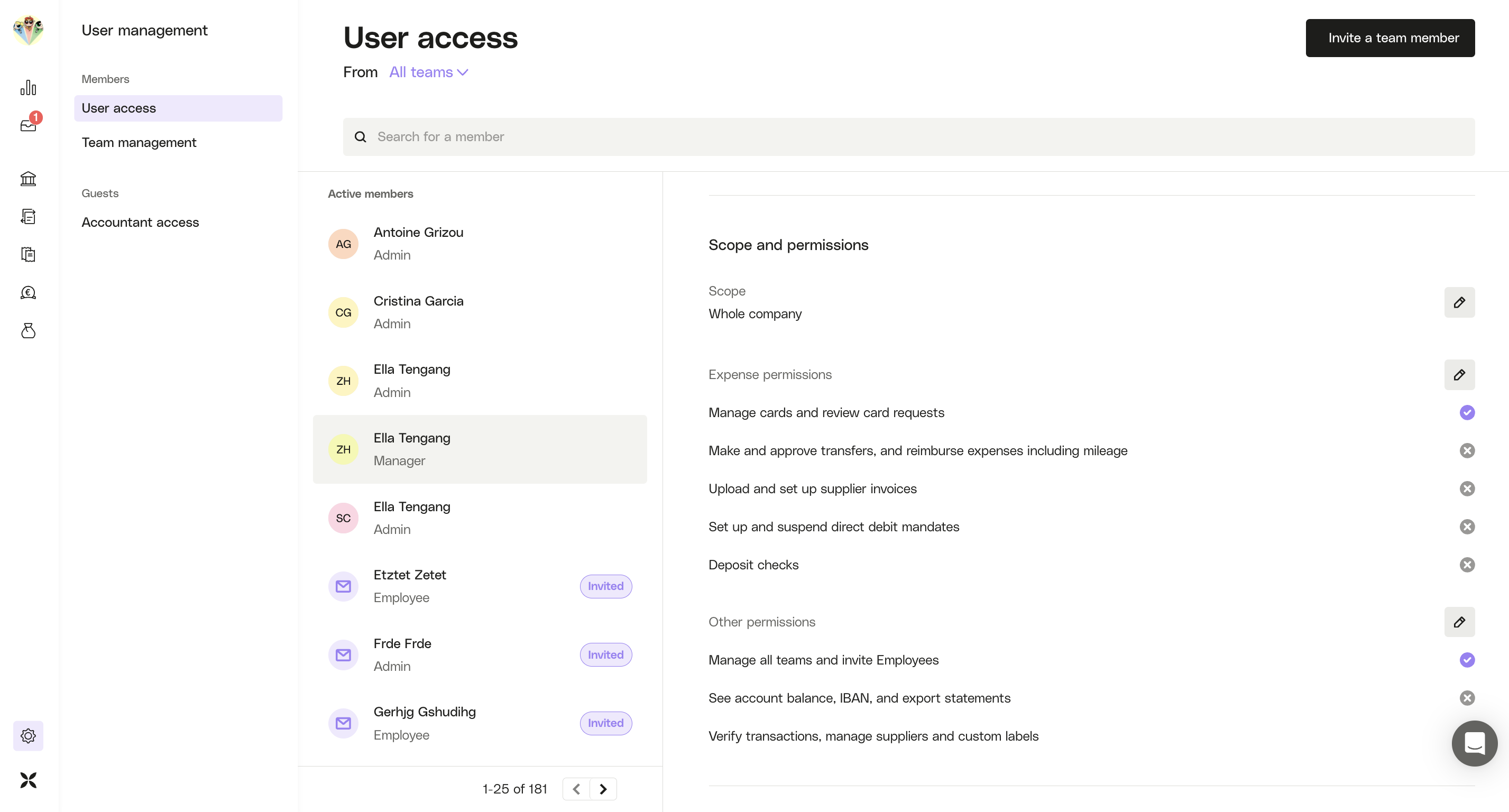Toggle Manage cards and review card requests status
This screenshot has height=812, width=1509.
pyautogui.click(x=1467, y=412)
